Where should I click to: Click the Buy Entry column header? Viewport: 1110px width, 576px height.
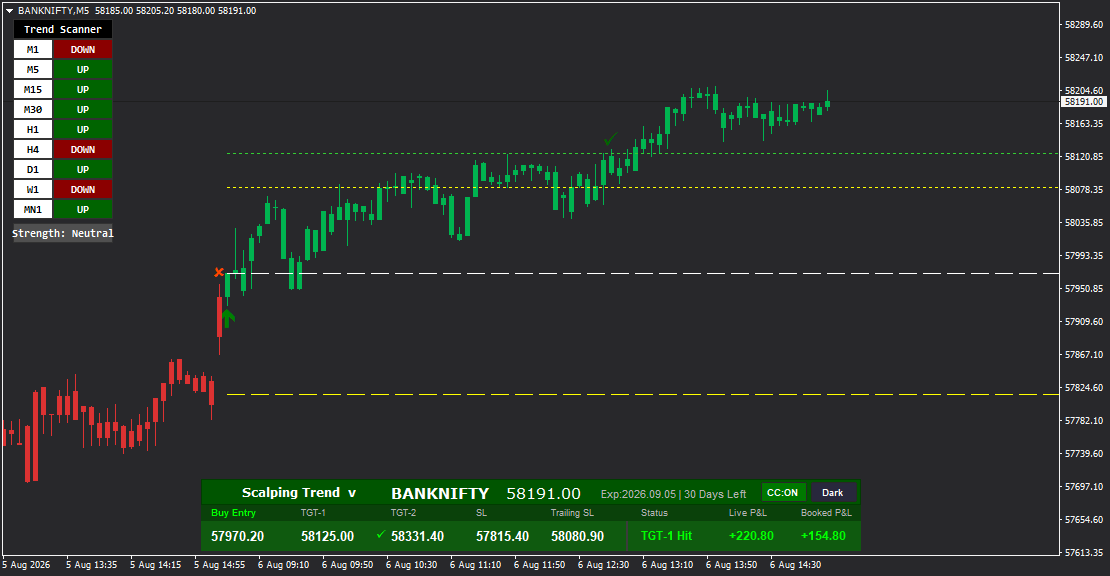point(233,512)
